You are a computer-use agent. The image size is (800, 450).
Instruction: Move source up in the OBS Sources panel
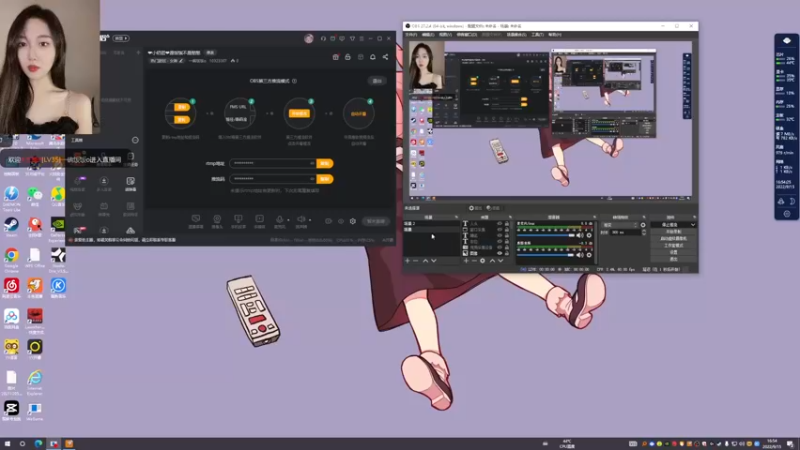tap(492, 261)
